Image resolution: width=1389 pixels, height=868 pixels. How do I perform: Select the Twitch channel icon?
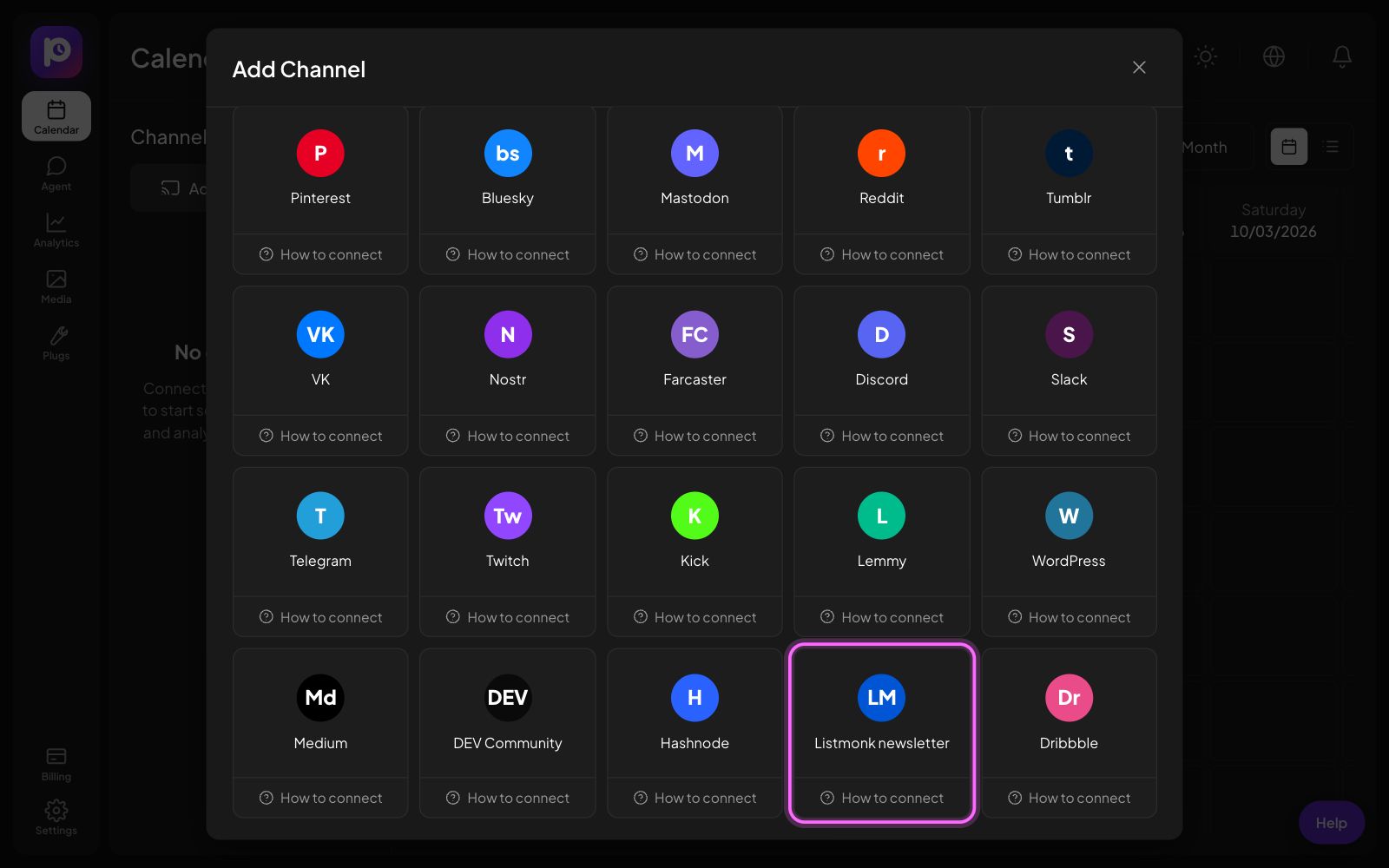[x=508, y=516]
